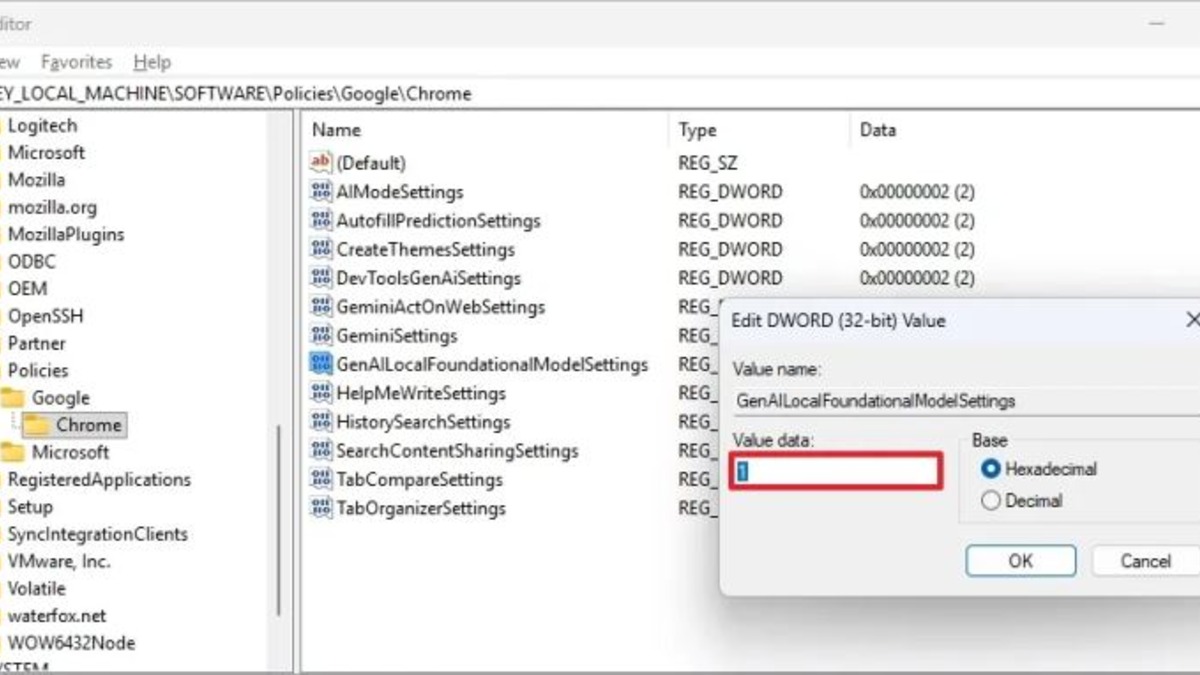
Task: Click the tree pane vertical scrollbar
Action: click(279, 520)
